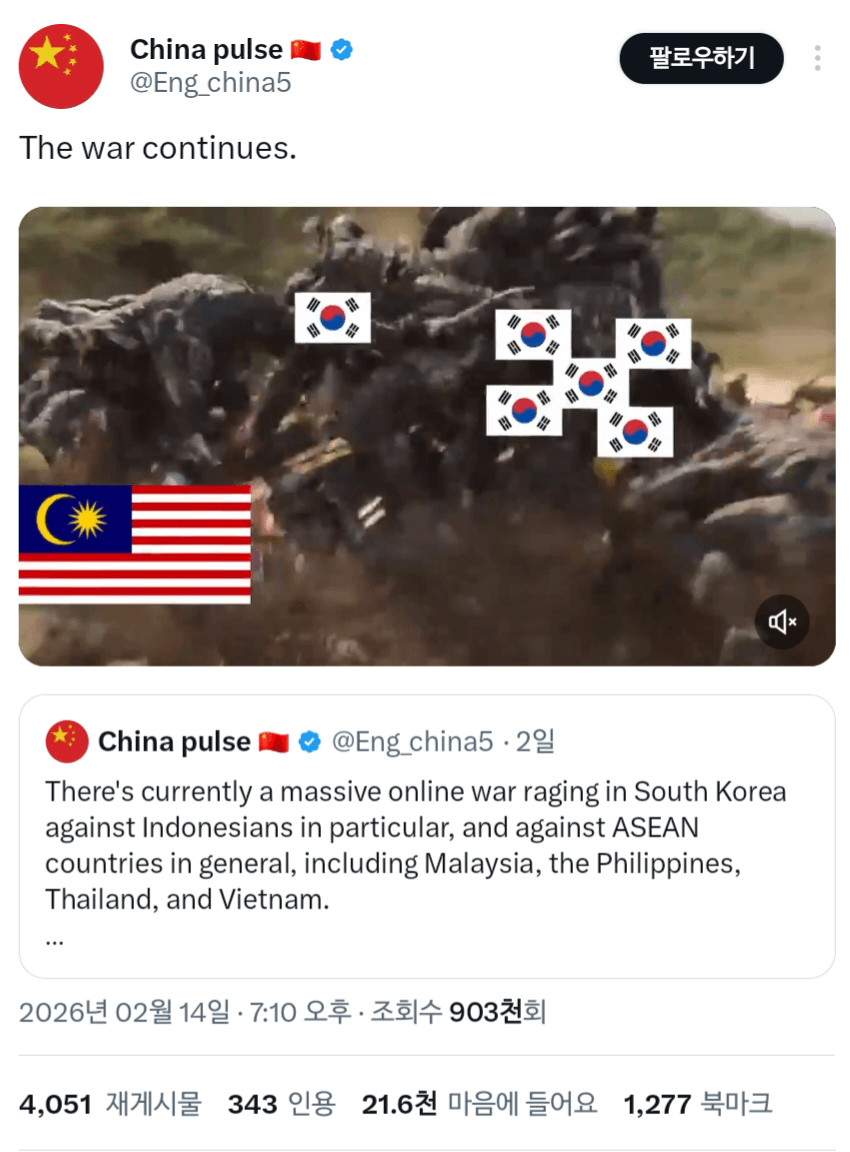
Task: Click the 1,277 북마크 bookmarks count
Action: click(x=698, y=1104)
